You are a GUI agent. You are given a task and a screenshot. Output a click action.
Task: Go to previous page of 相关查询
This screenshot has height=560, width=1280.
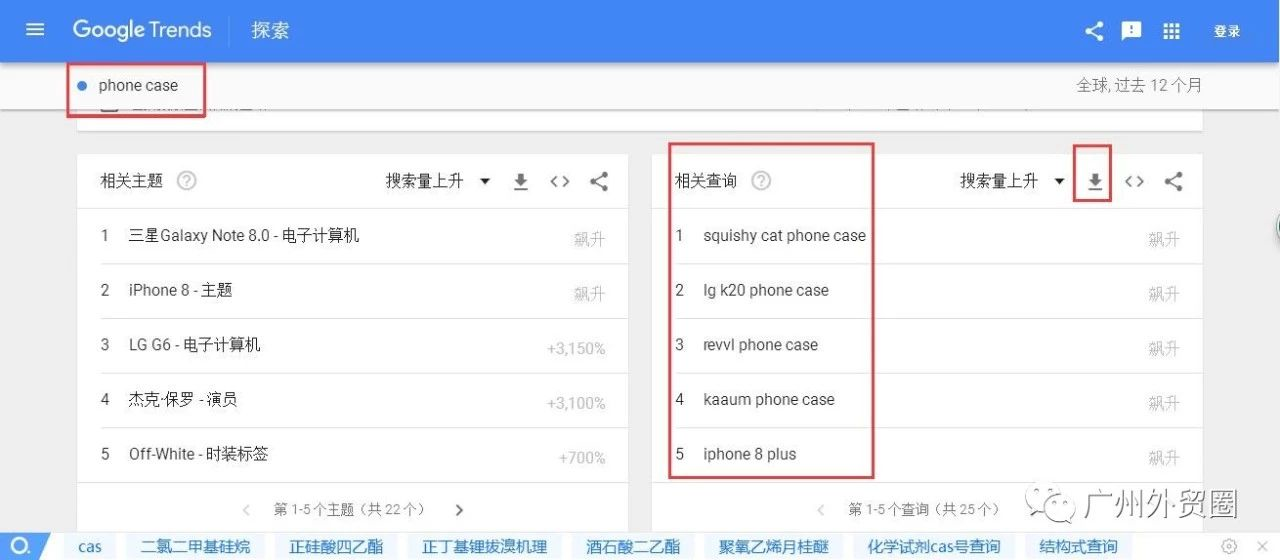[x=821, y=510]
